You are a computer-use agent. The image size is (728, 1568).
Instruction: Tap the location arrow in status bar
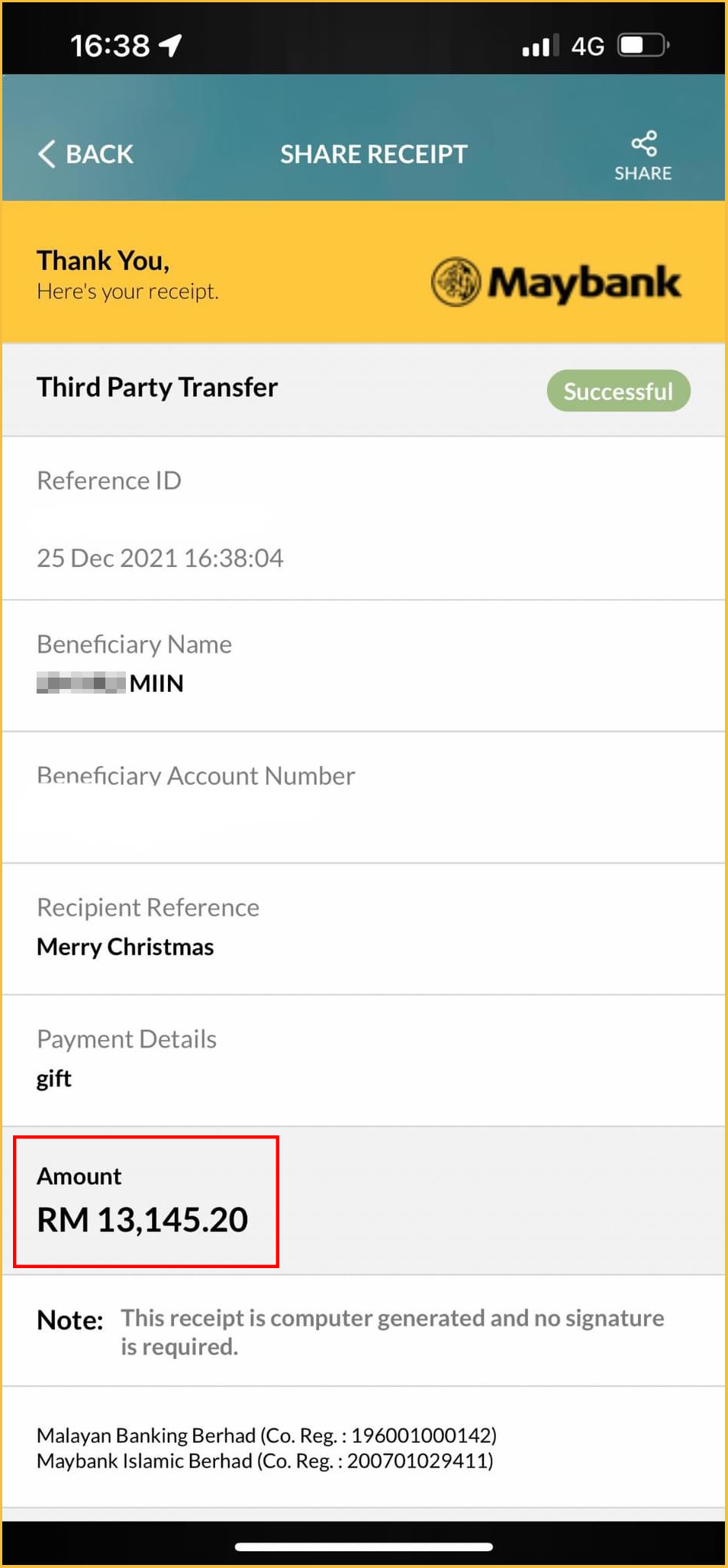pos(171,46)
